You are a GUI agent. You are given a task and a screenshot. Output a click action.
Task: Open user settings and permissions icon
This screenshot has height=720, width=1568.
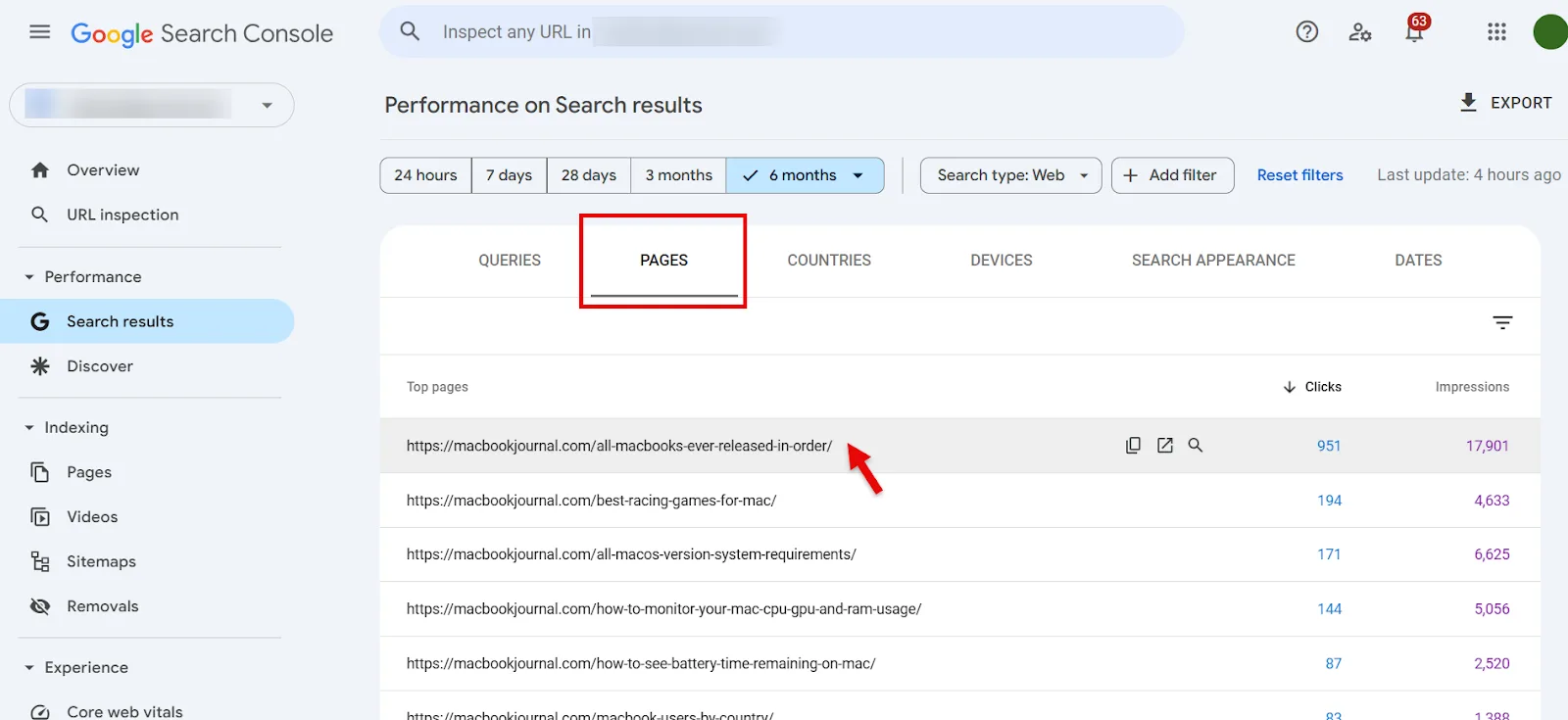pos(1360,32)
